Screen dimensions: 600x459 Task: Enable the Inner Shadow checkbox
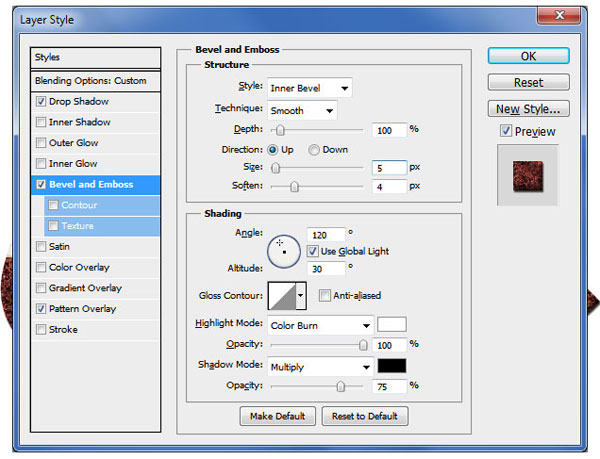(40, 122)
